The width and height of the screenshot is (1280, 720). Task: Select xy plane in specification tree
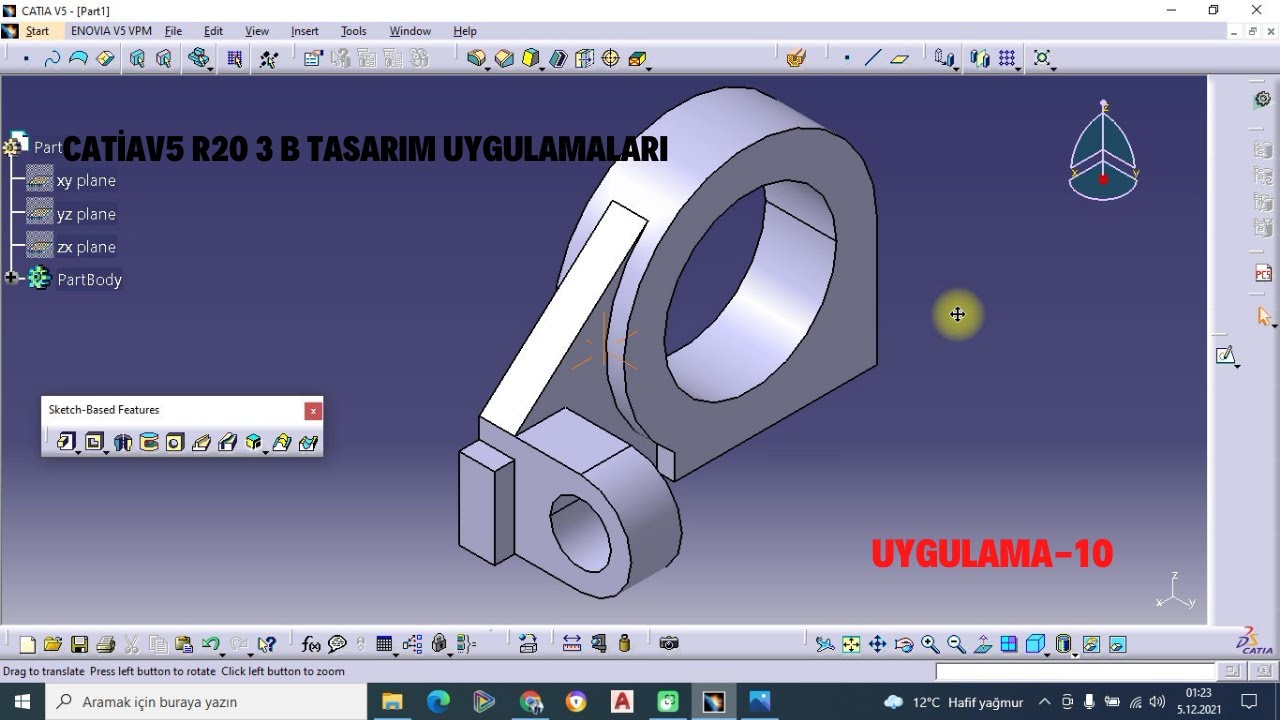click(x=86, y=181)
